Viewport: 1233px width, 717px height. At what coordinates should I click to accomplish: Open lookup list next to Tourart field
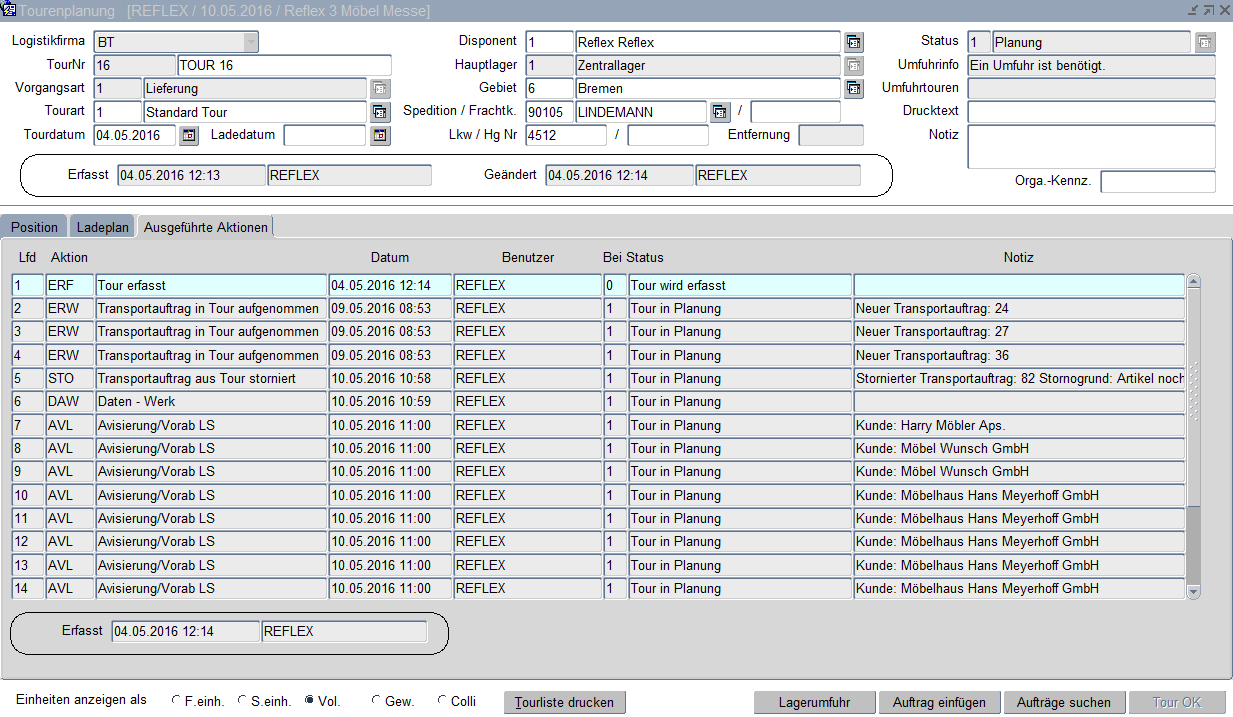click(x=380, y=111)
